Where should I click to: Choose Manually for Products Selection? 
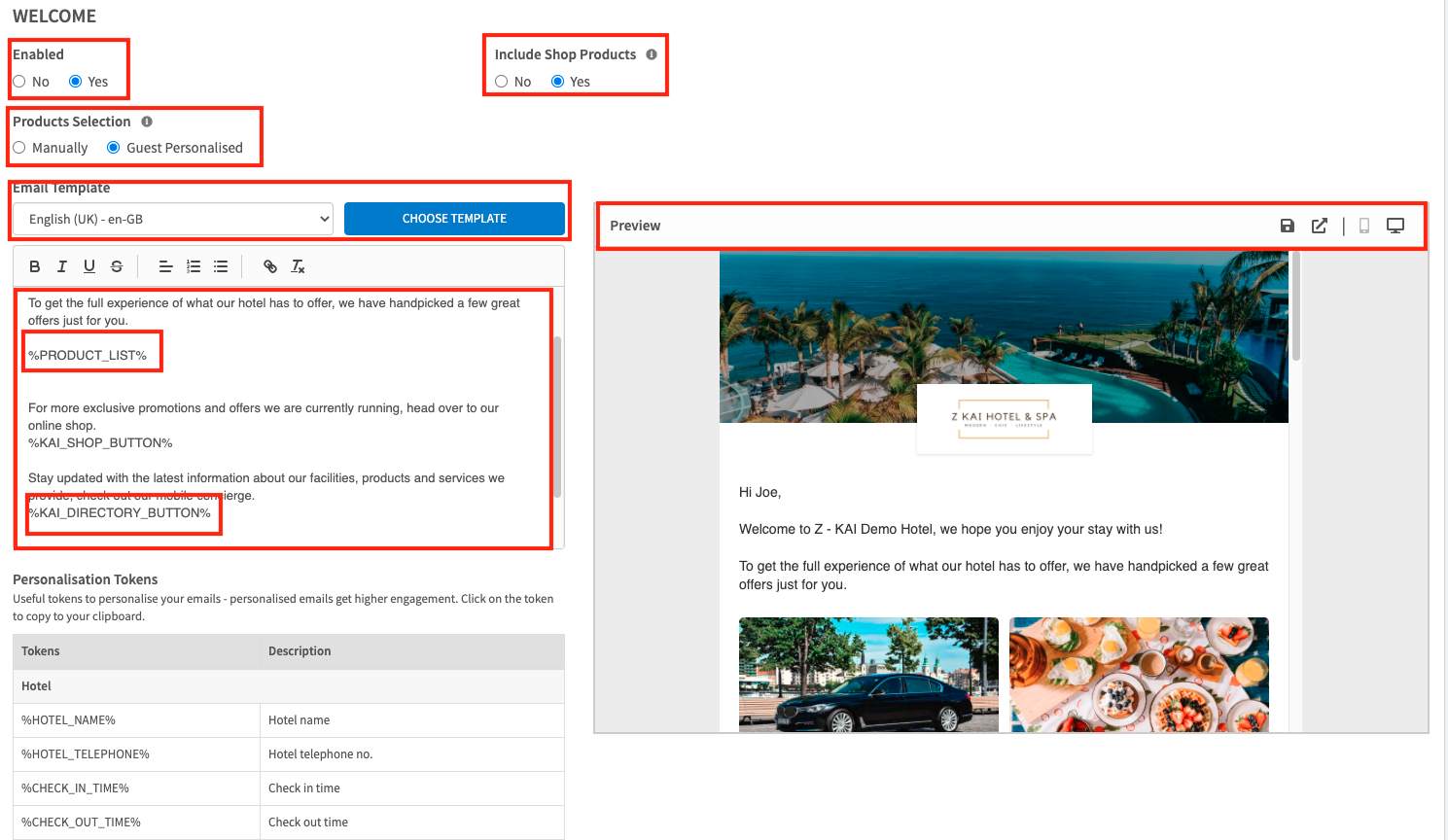click(19, 148)
